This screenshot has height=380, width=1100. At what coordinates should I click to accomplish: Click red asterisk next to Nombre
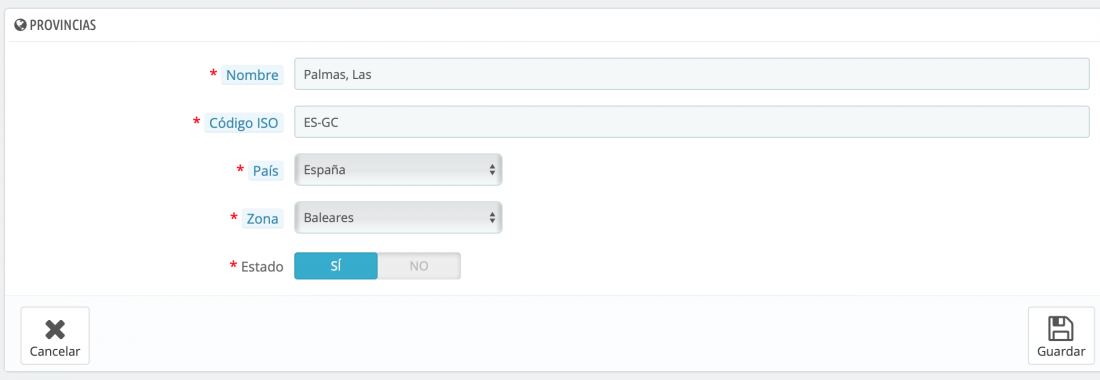click(213, 74)
